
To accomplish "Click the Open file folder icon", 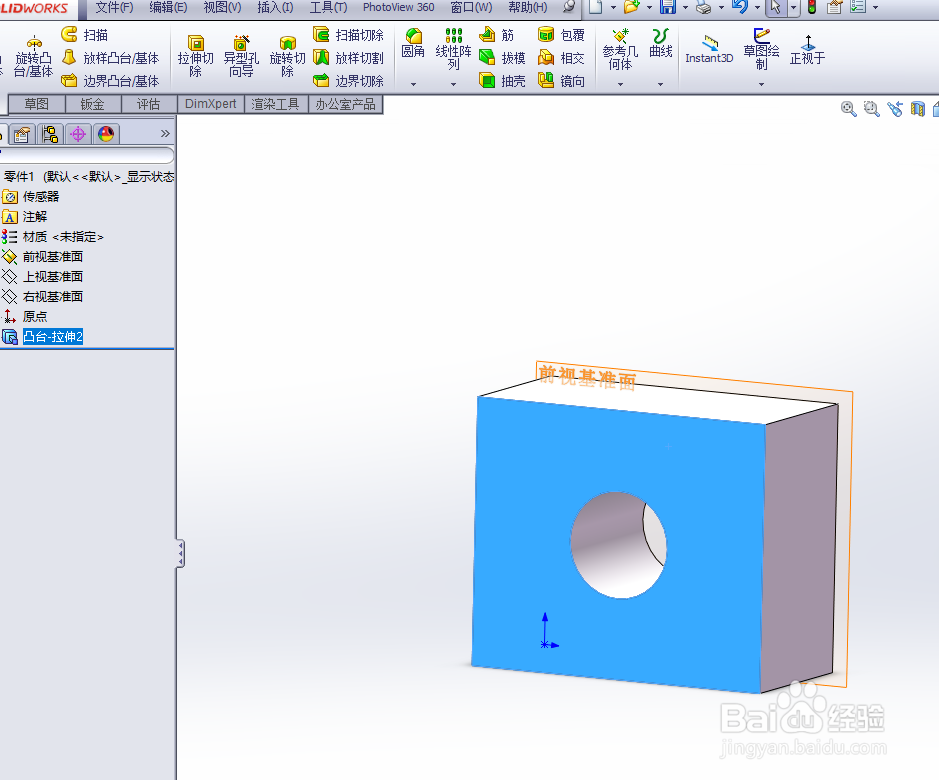I will tap(631, 7).
